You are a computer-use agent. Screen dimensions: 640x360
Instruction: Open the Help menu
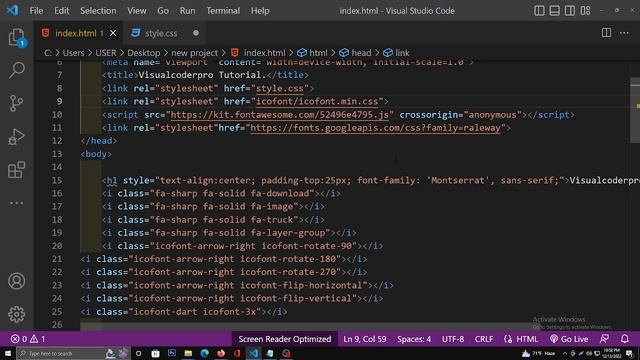coord(260,11)
